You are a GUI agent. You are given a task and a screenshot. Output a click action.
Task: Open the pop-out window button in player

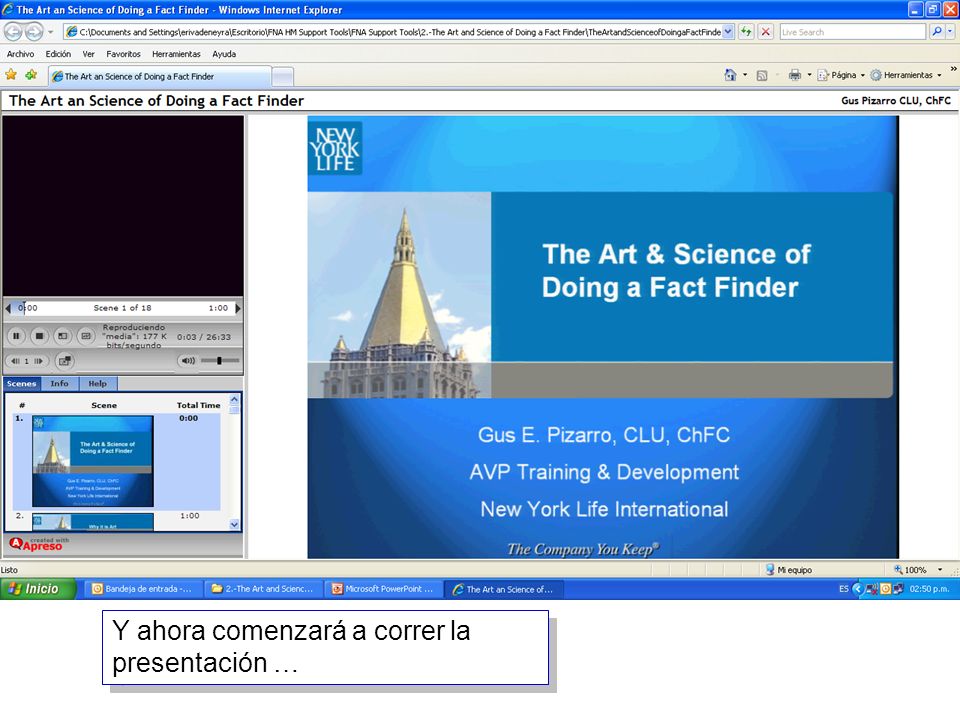click(64, 361)
